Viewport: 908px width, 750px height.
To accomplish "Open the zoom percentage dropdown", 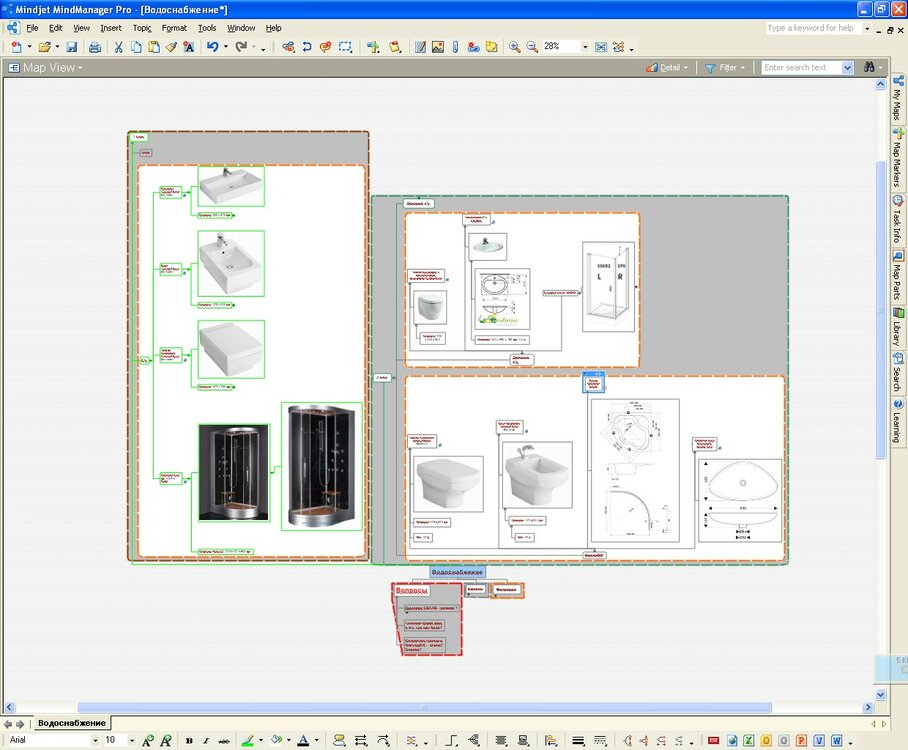I will (x=584, y=47).
